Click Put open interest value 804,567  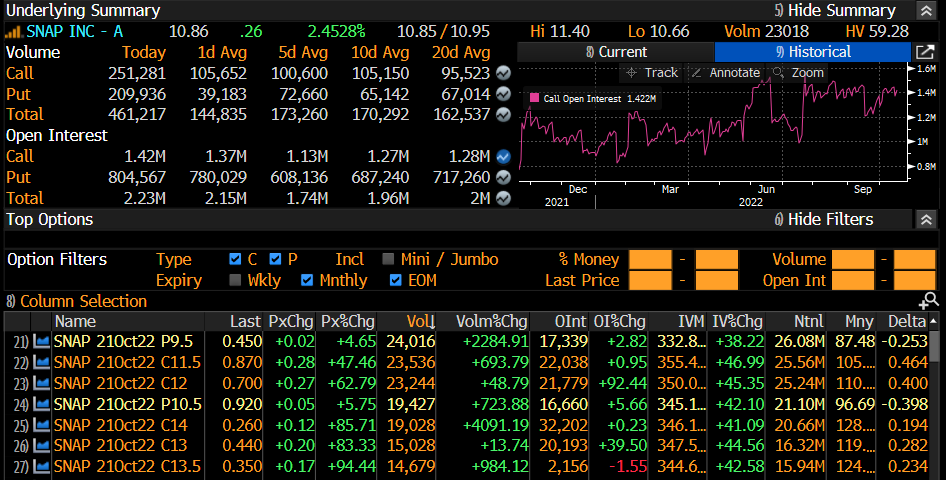(137, 178)
